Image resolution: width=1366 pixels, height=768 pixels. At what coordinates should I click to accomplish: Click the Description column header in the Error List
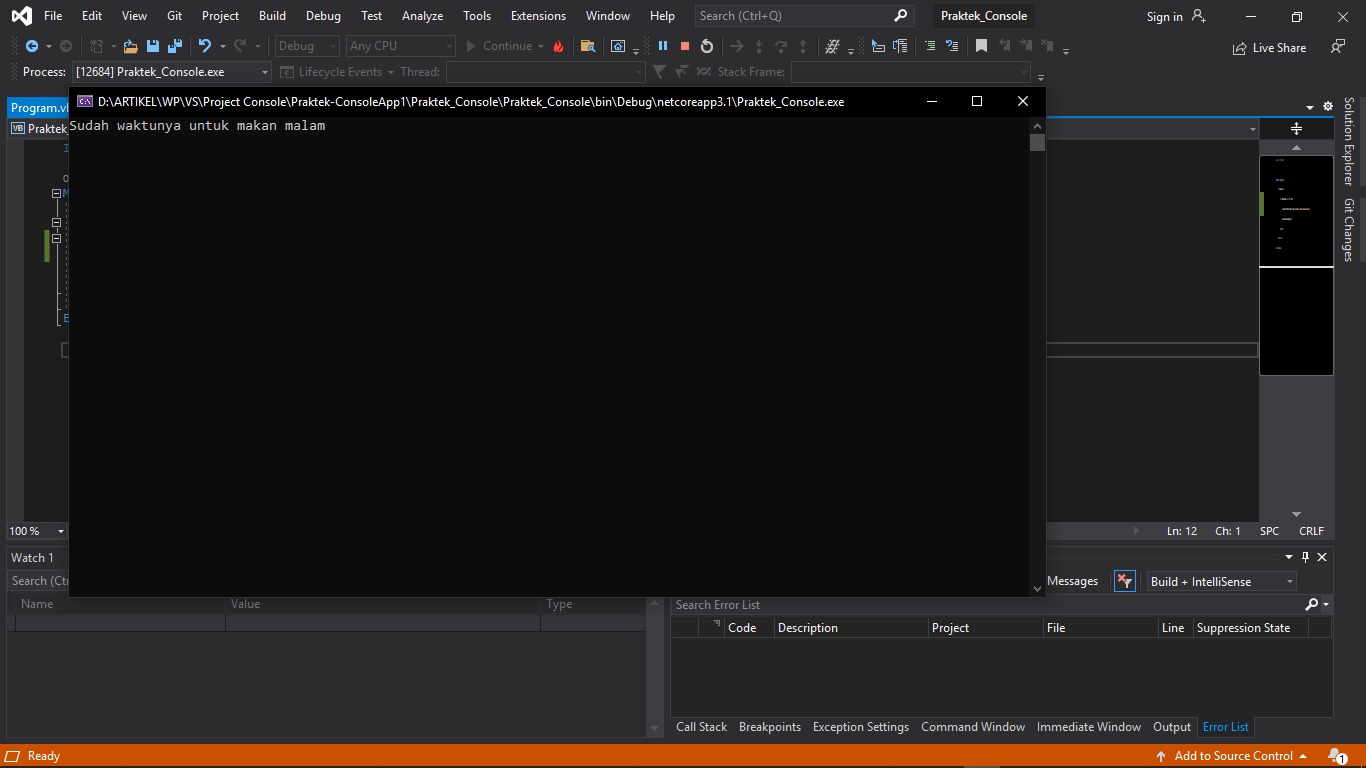click(850, 628)
